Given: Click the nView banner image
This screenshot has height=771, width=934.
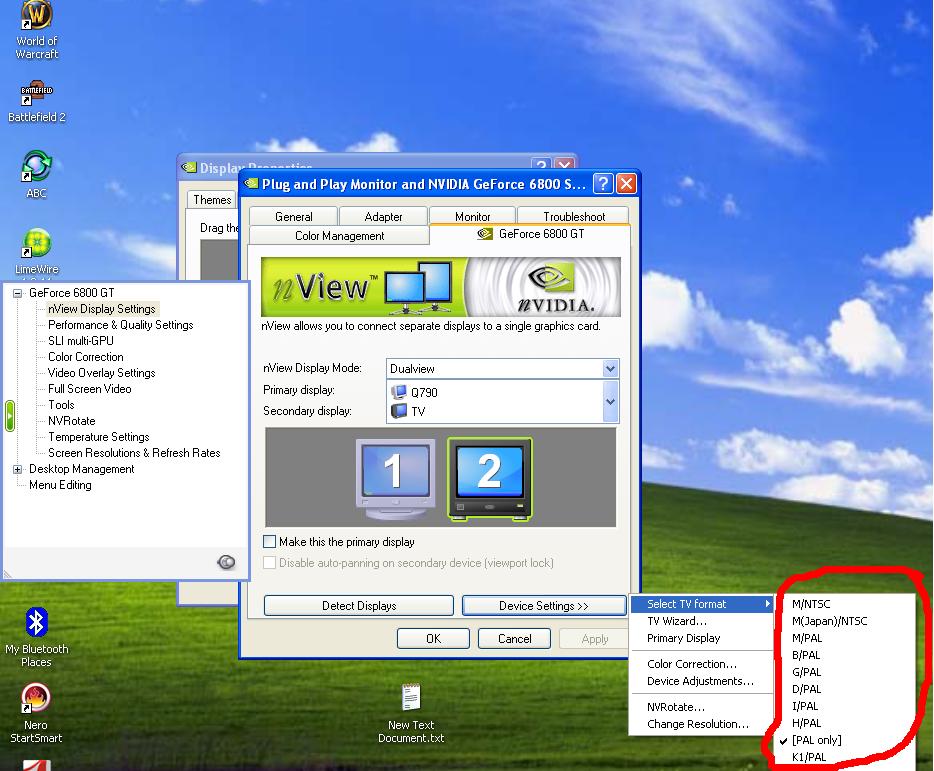Looking at the screenshot, I should coord(441,287).
